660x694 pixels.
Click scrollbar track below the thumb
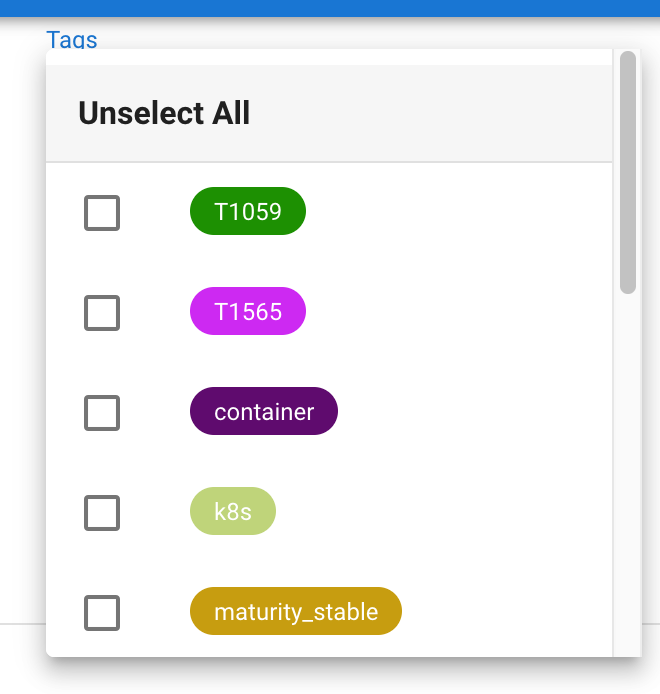coord(628,474)
